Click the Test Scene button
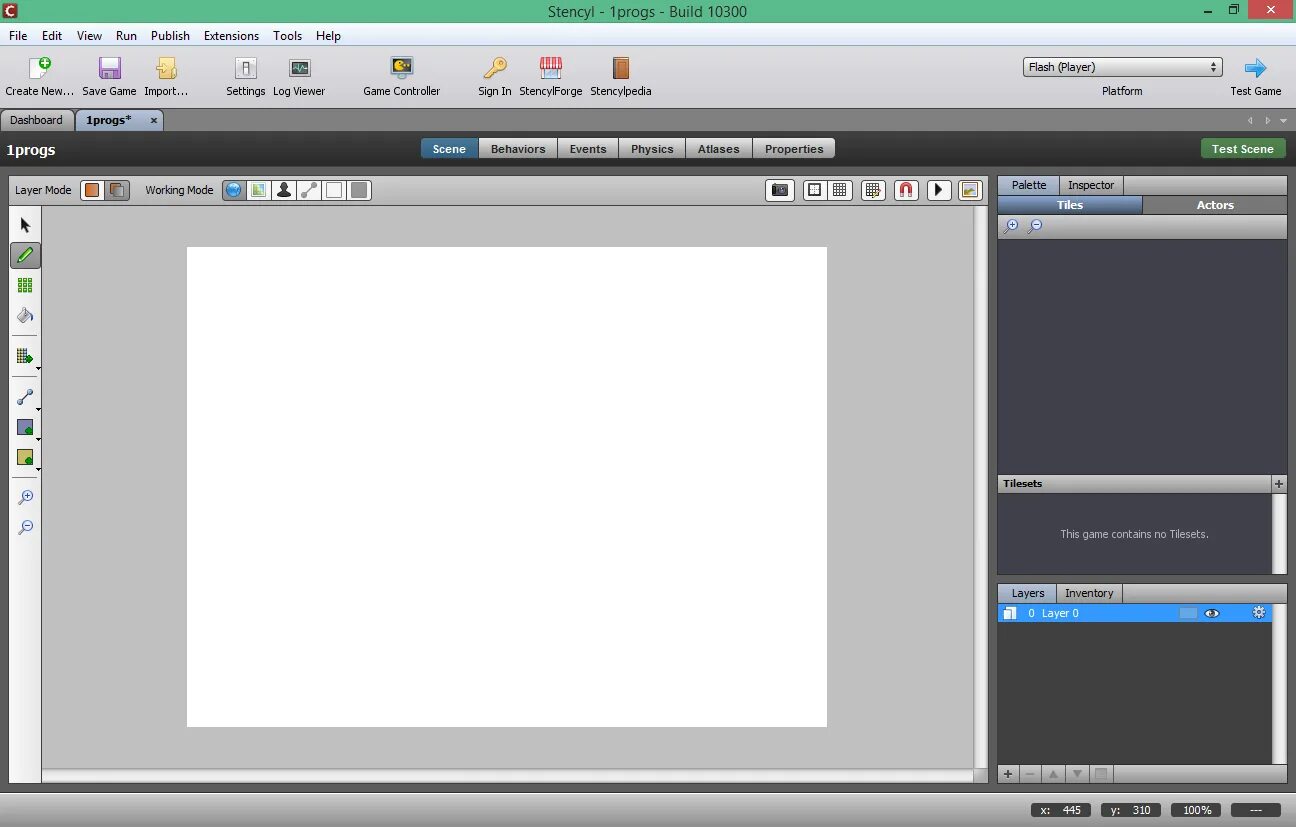The width and height of the screenshot is (1296, 827). tap(1242, 149)
